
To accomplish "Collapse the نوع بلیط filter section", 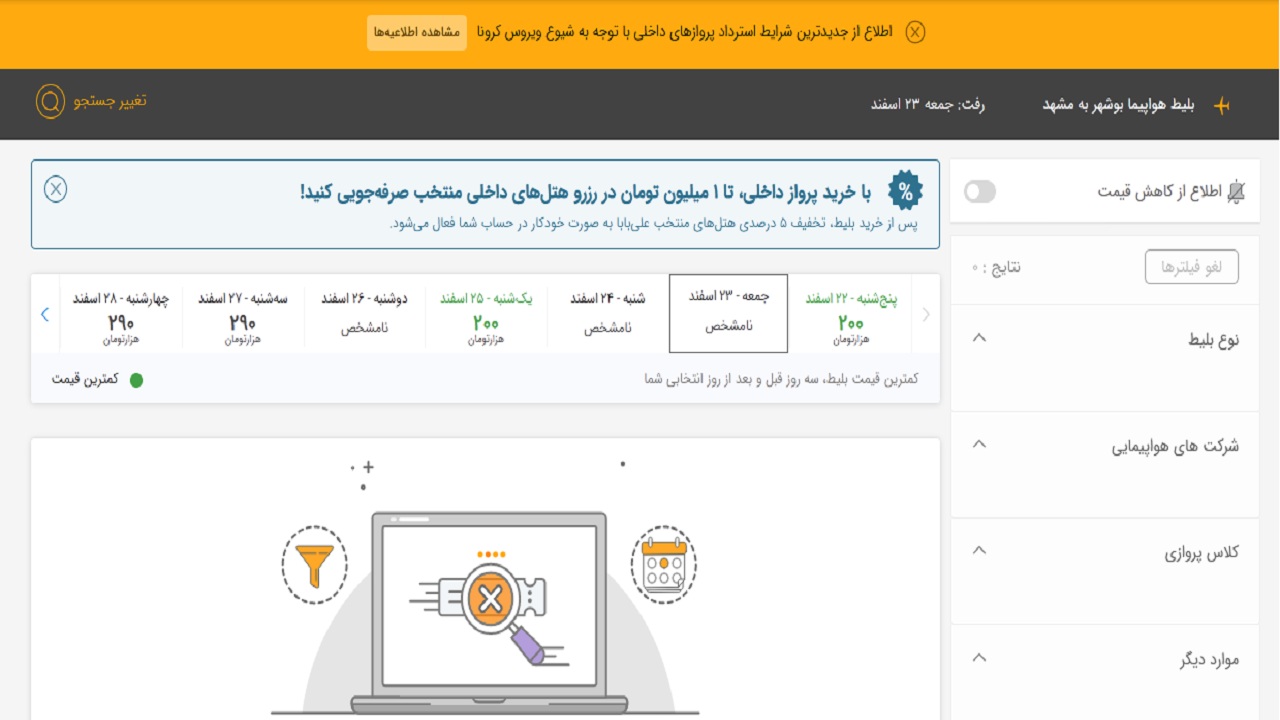I will click(x=980, y=338).
